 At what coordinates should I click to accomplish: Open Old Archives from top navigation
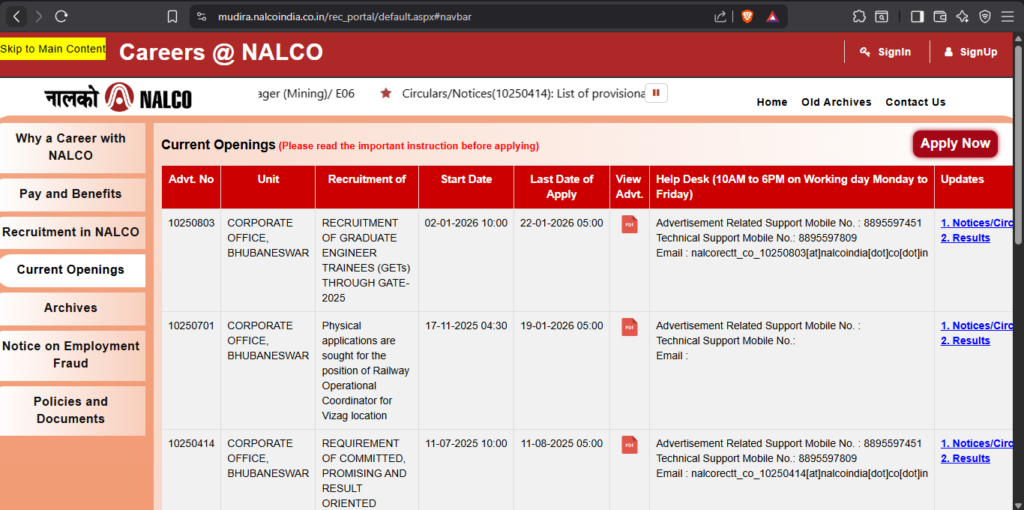point(836,102)
